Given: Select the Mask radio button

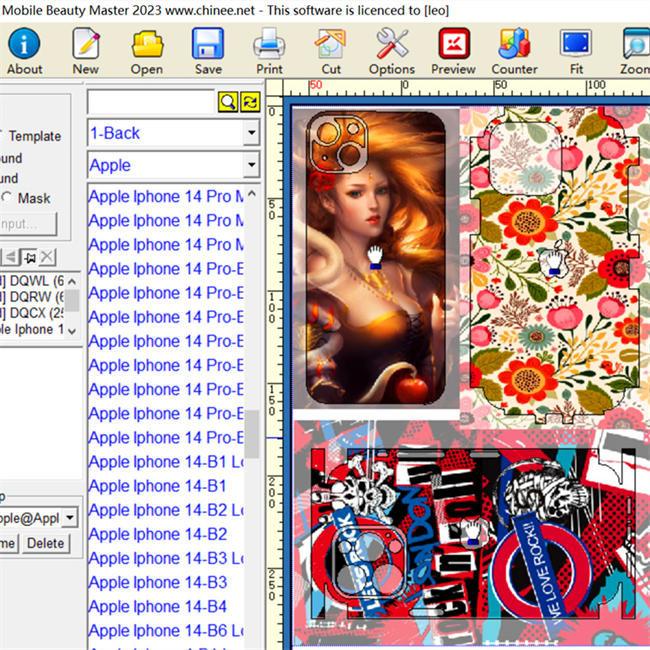Looking at the screenshot, I should point(7,198).
